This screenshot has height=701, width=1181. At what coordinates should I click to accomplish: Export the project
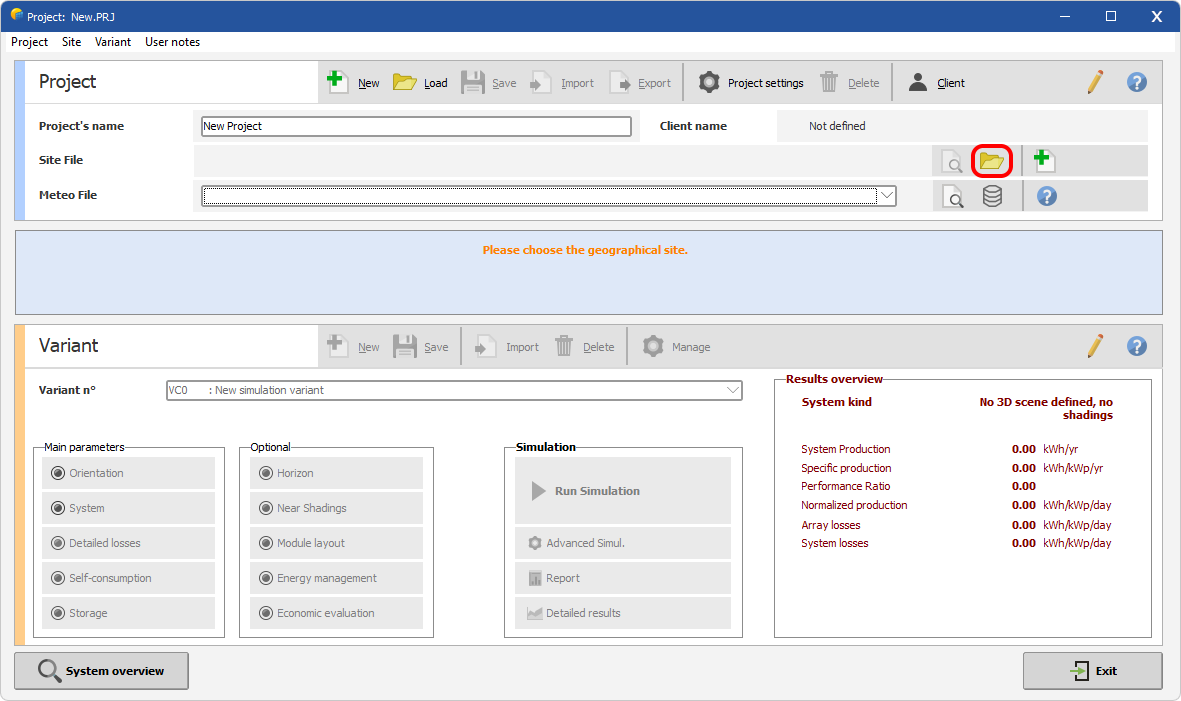click(639, 82)
